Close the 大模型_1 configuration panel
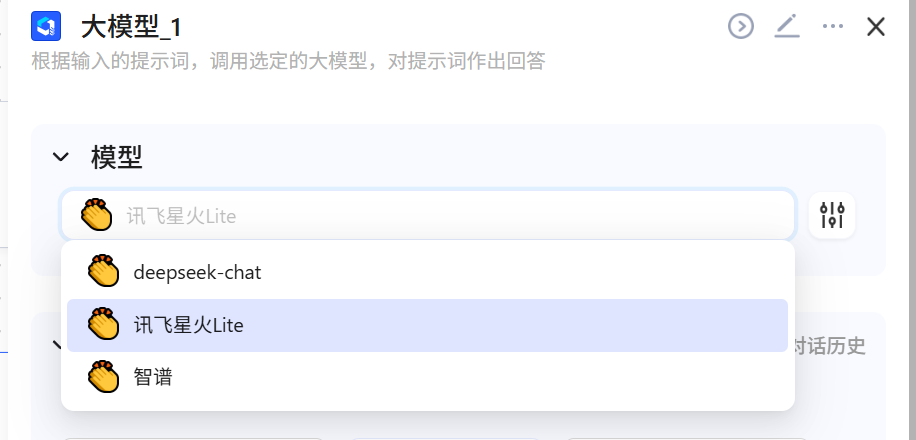The height and width of the screenshot is (440, 916). coord(876,26)
